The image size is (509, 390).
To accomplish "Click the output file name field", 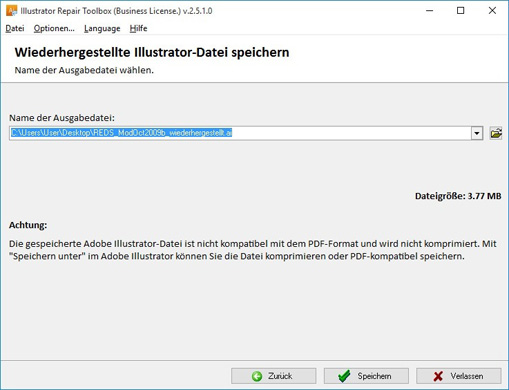I will click(x=240, y=133).
